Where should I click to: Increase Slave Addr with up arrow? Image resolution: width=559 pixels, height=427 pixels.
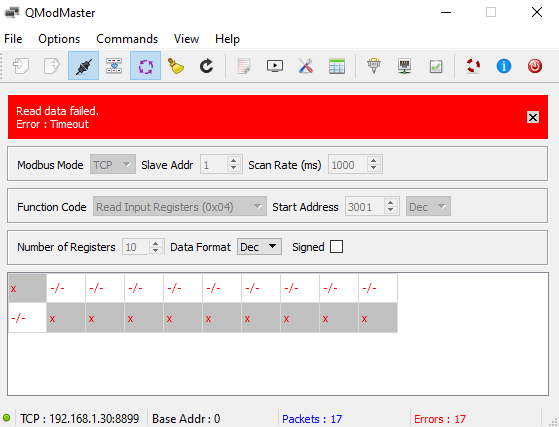click(x=234, y=160)
